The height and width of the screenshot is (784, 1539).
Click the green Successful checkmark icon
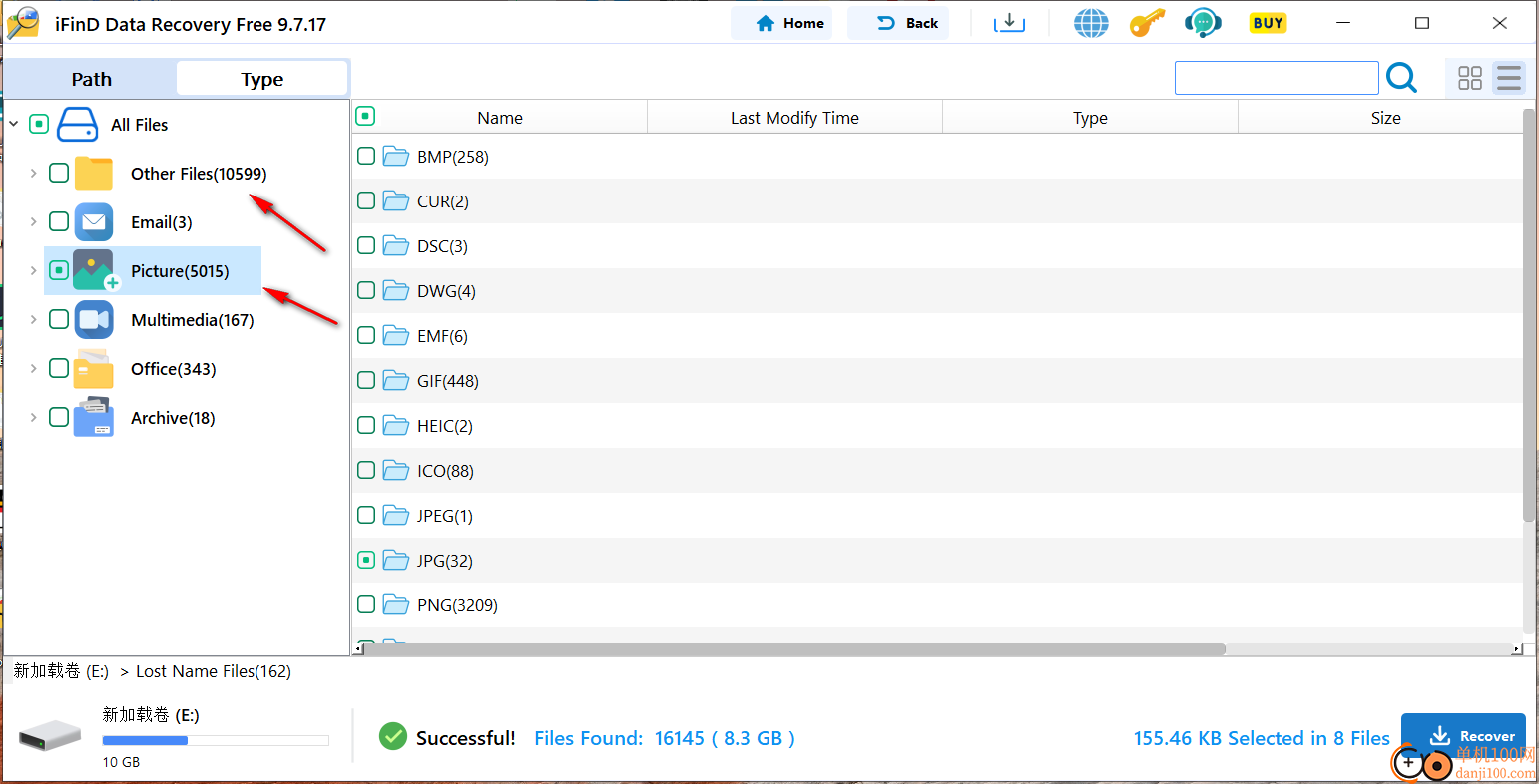coord(393,737)
